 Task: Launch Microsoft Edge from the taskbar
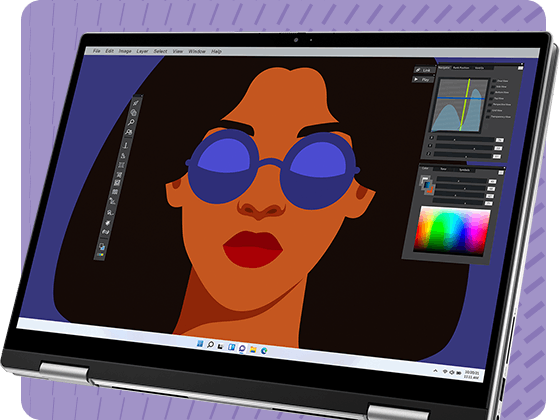264,351
